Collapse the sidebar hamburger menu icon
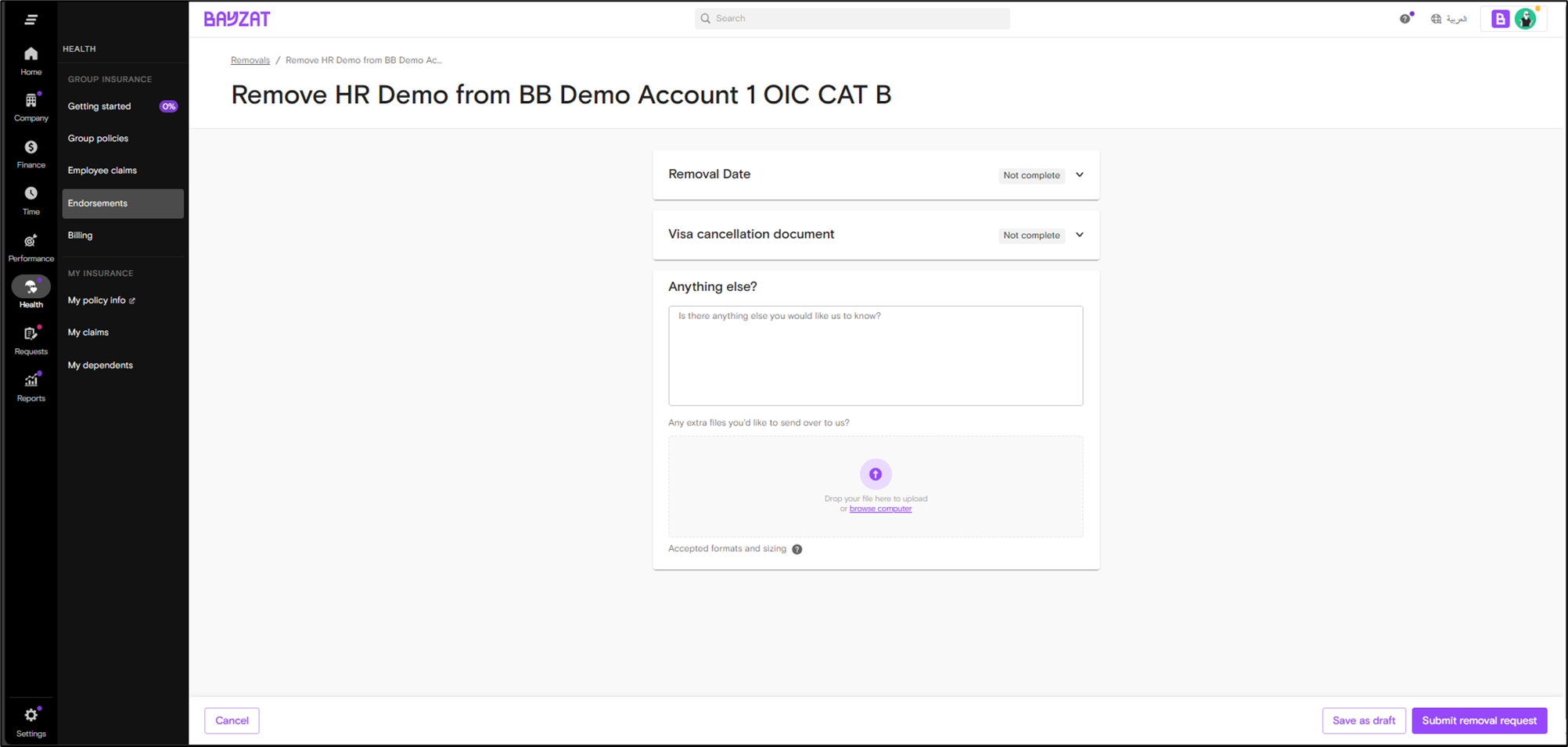Viewport: 1568px width, 747px height. 31,20
